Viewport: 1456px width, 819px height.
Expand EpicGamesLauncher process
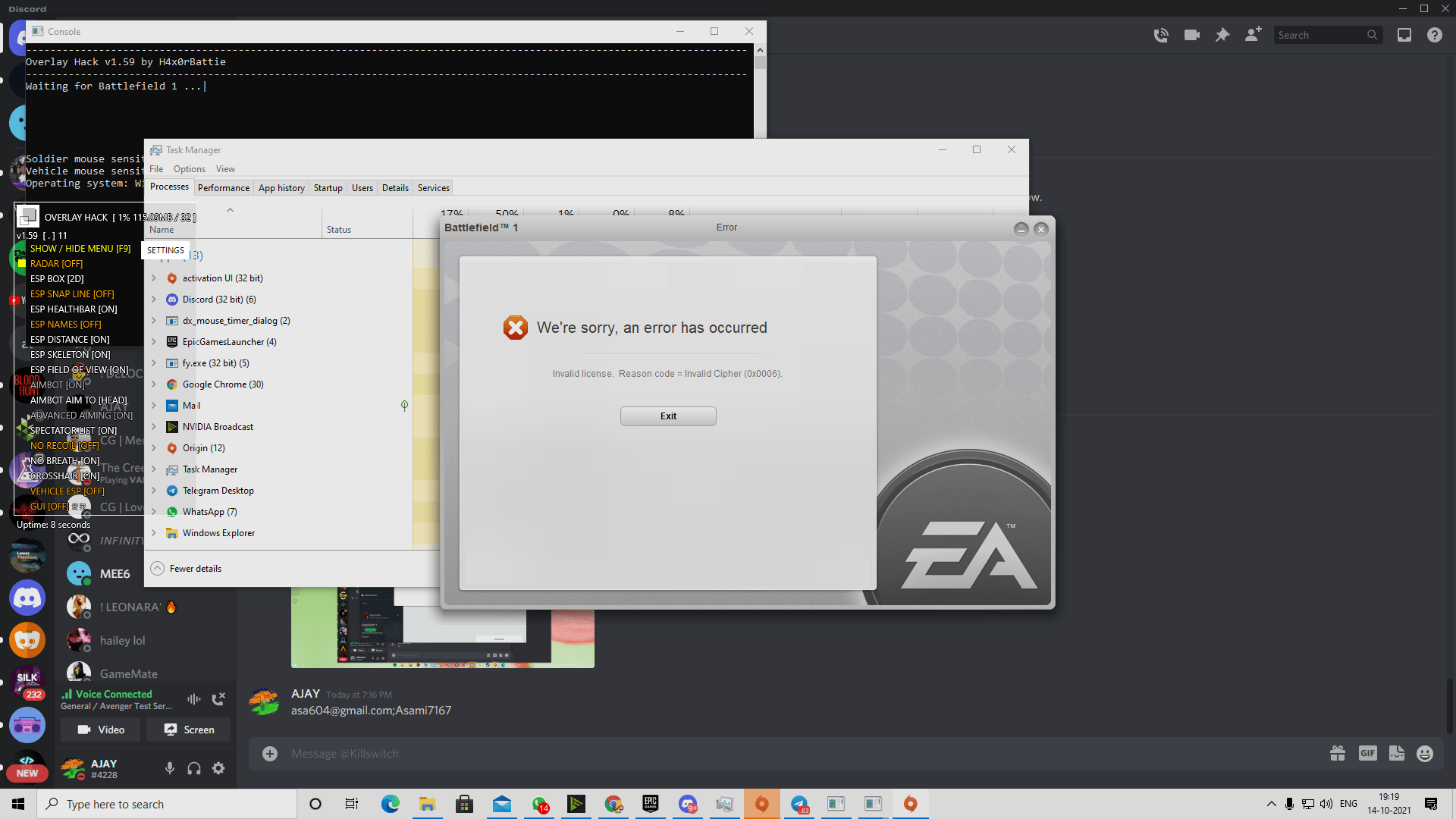click(x=154, y=342)
